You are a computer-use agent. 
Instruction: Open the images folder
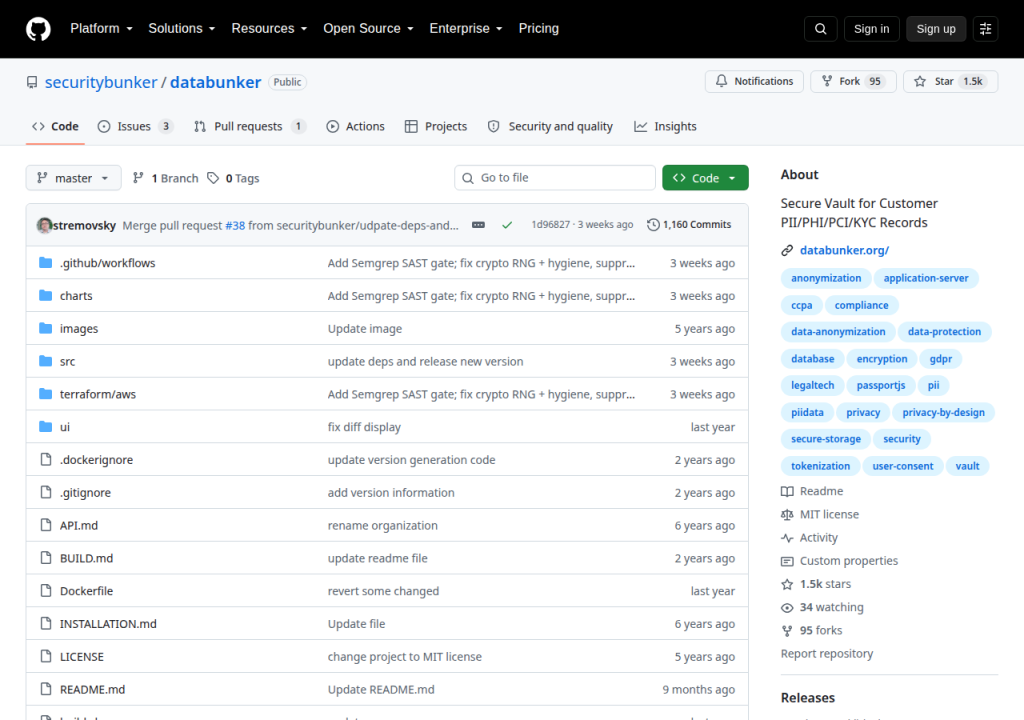click(x=79, y=329)
